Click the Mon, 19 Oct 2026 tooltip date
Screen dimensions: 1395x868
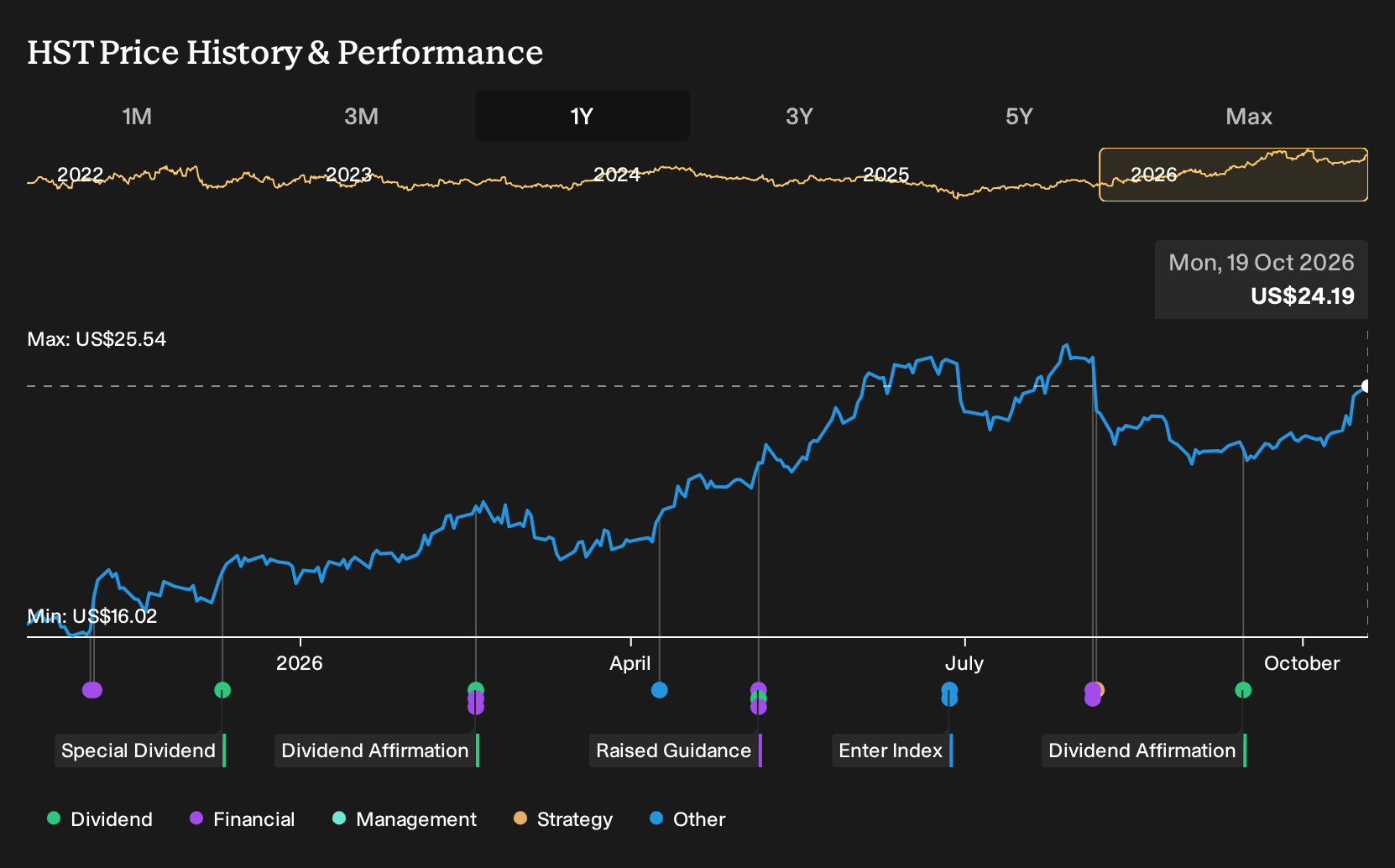coord(1262,263)
